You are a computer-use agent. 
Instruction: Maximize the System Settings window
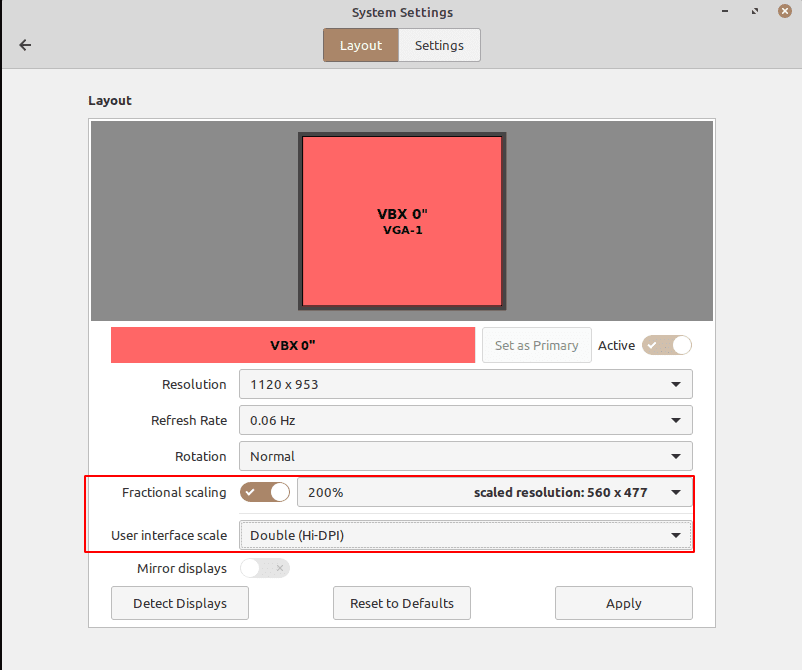tap(755, 11)
